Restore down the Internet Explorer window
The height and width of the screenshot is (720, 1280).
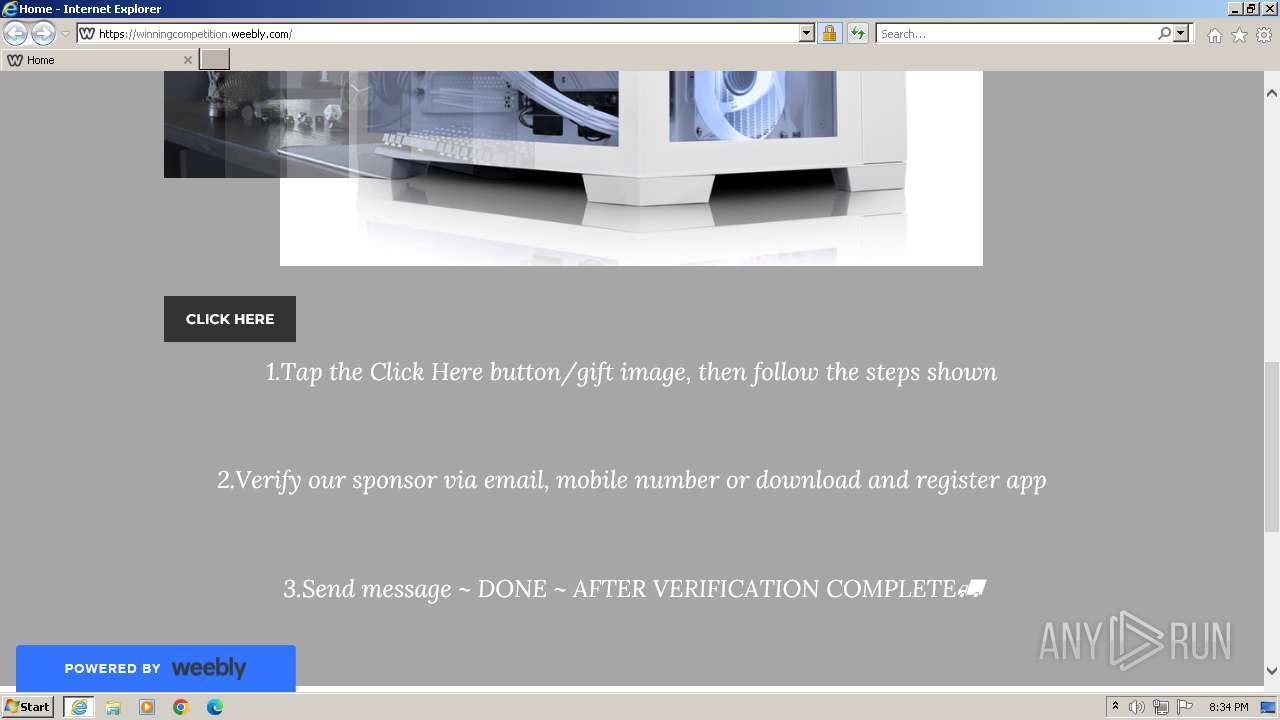(x=1252, y=9)
